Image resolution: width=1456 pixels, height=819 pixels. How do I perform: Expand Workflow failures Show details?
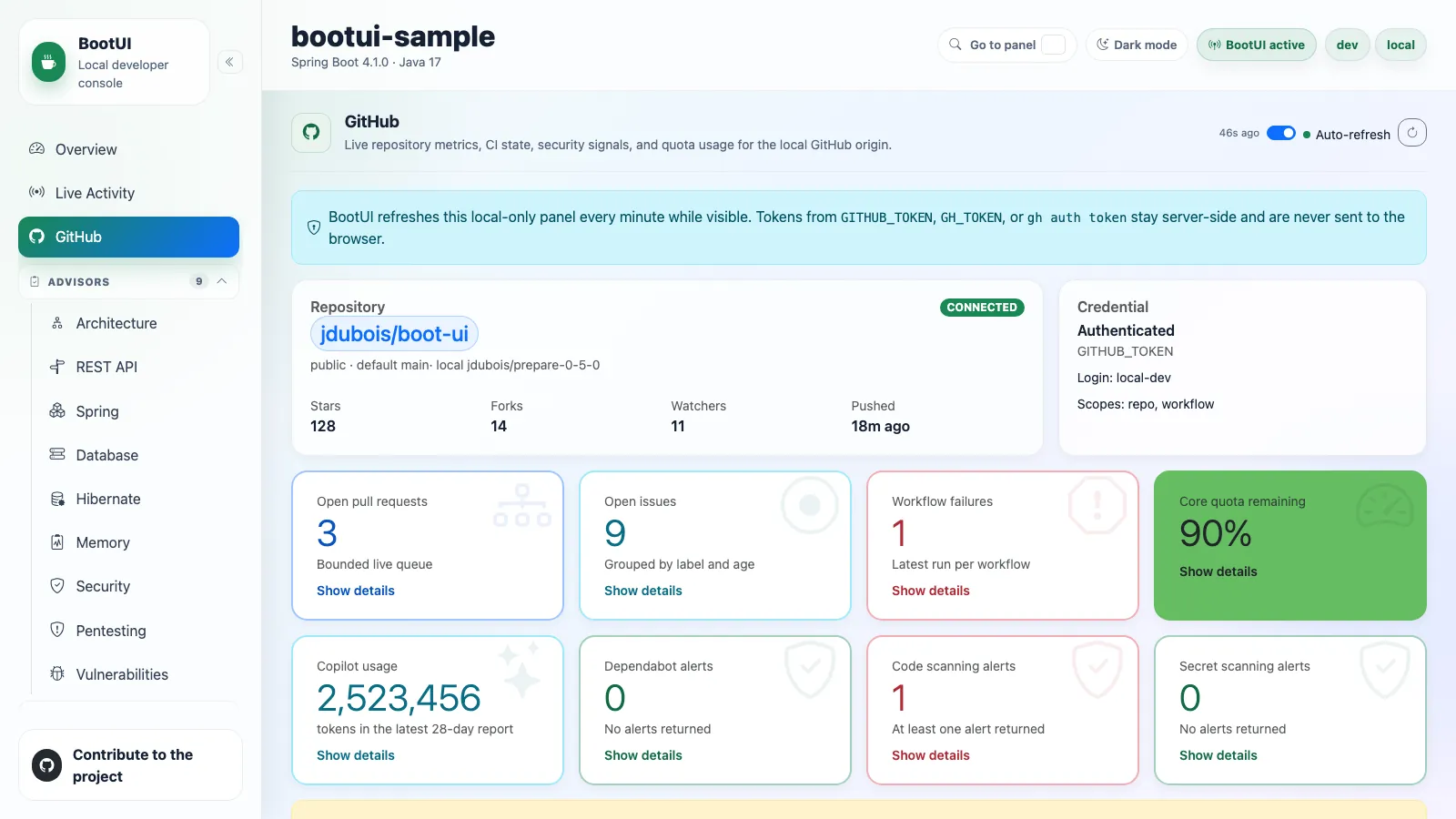pyautogui.click(x=931, y=591)
